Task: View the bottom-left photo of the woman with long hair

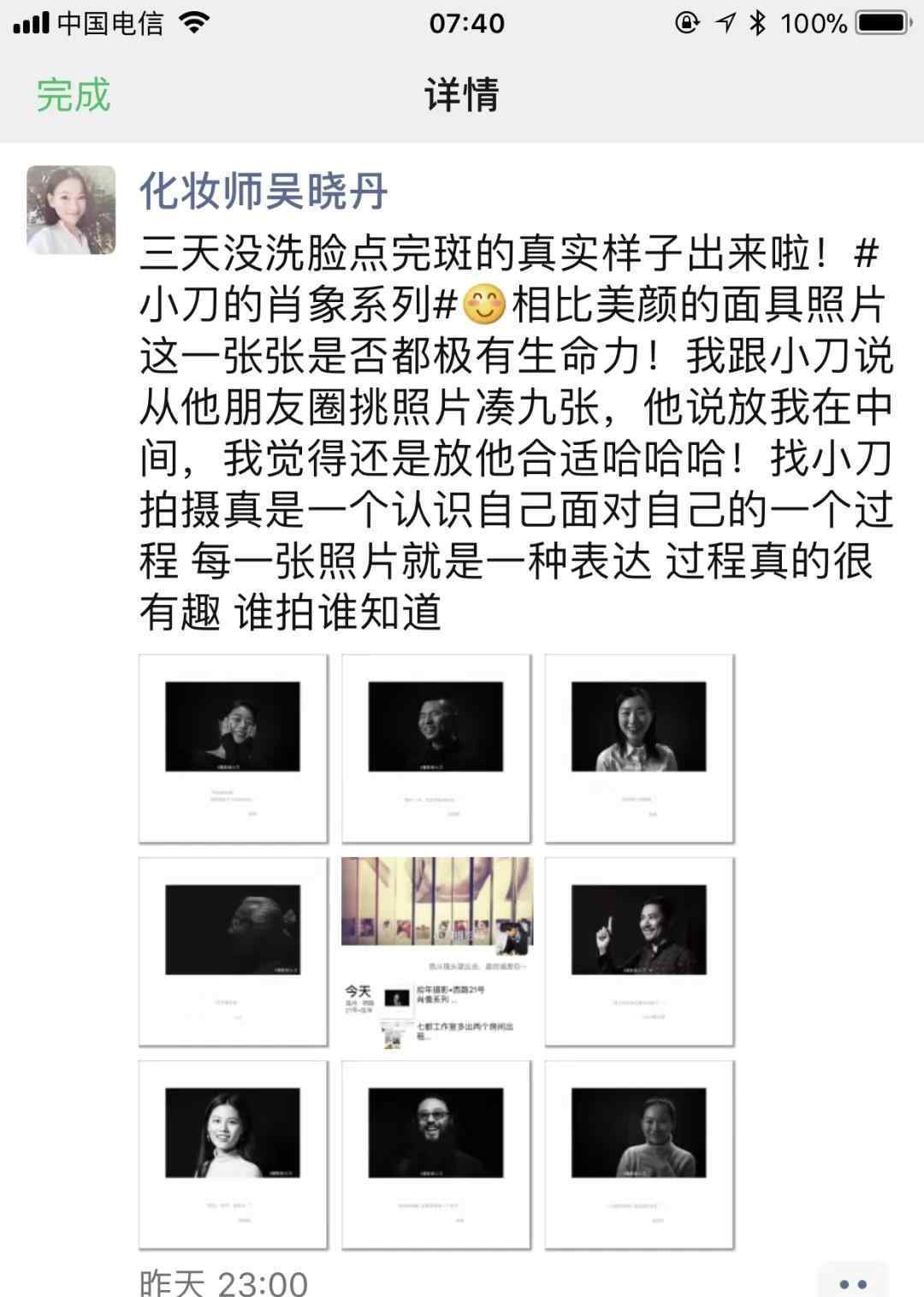Action: point(233,1155)
